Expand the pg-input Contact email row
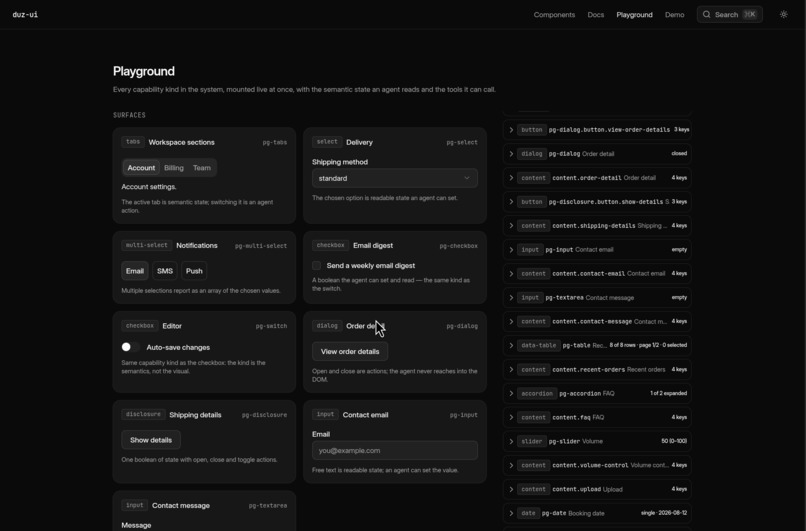This screenshot has height=531, width=806. [597, 249]
